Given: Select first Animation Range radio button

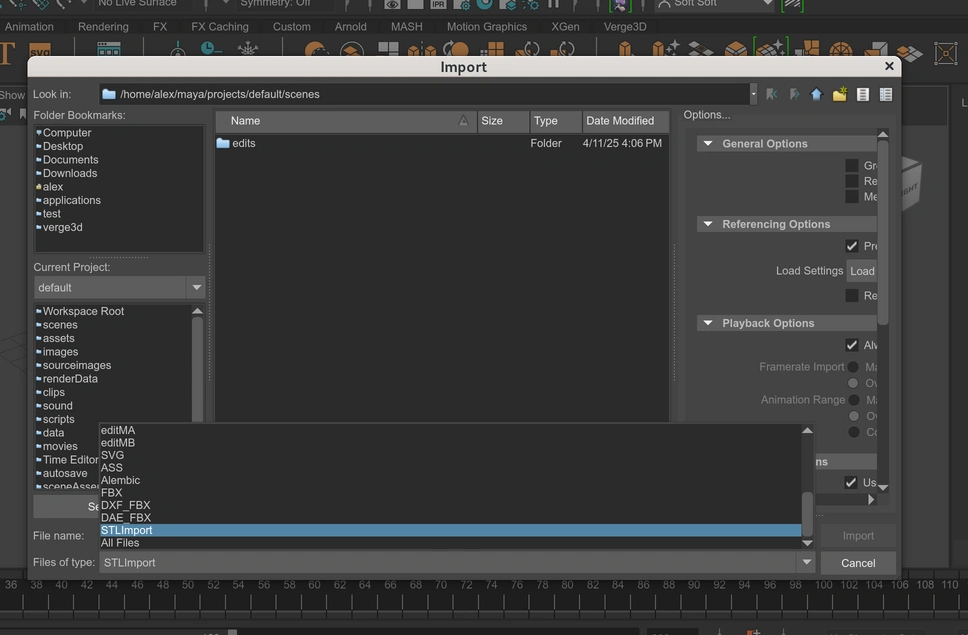Looking at the screenshot, I should coord(854,400).
